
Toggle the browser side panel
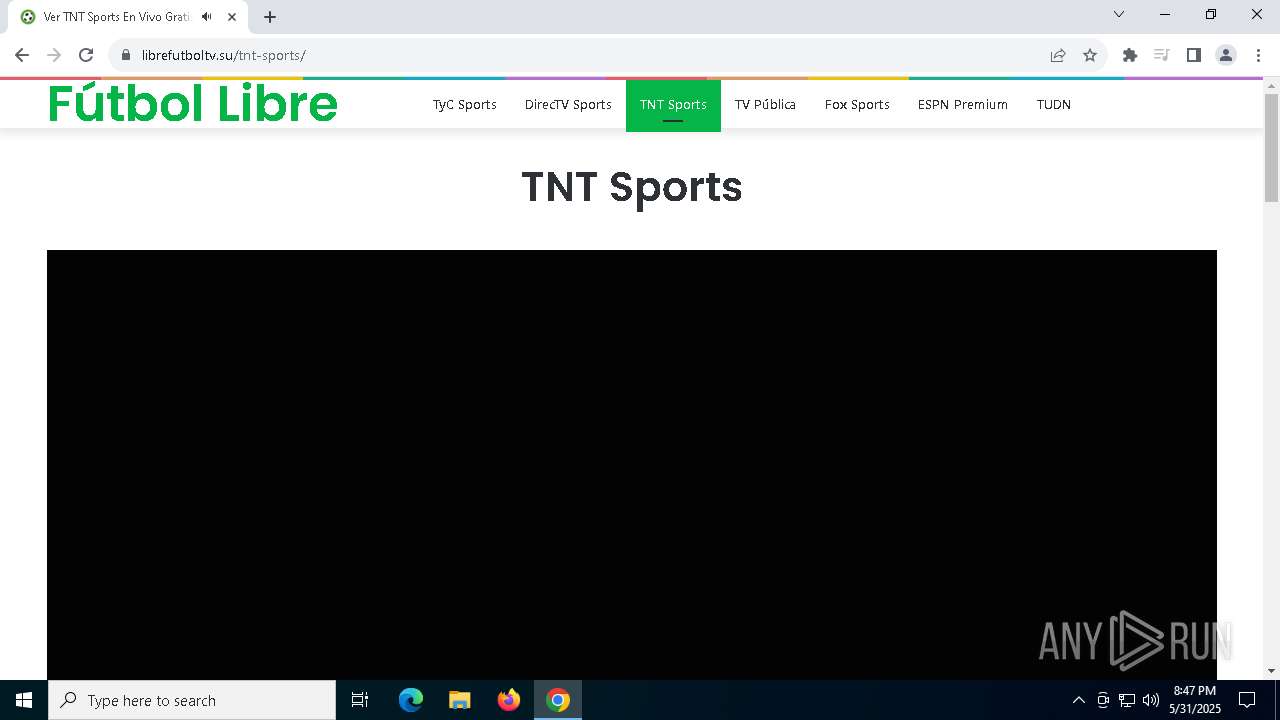1193,55
